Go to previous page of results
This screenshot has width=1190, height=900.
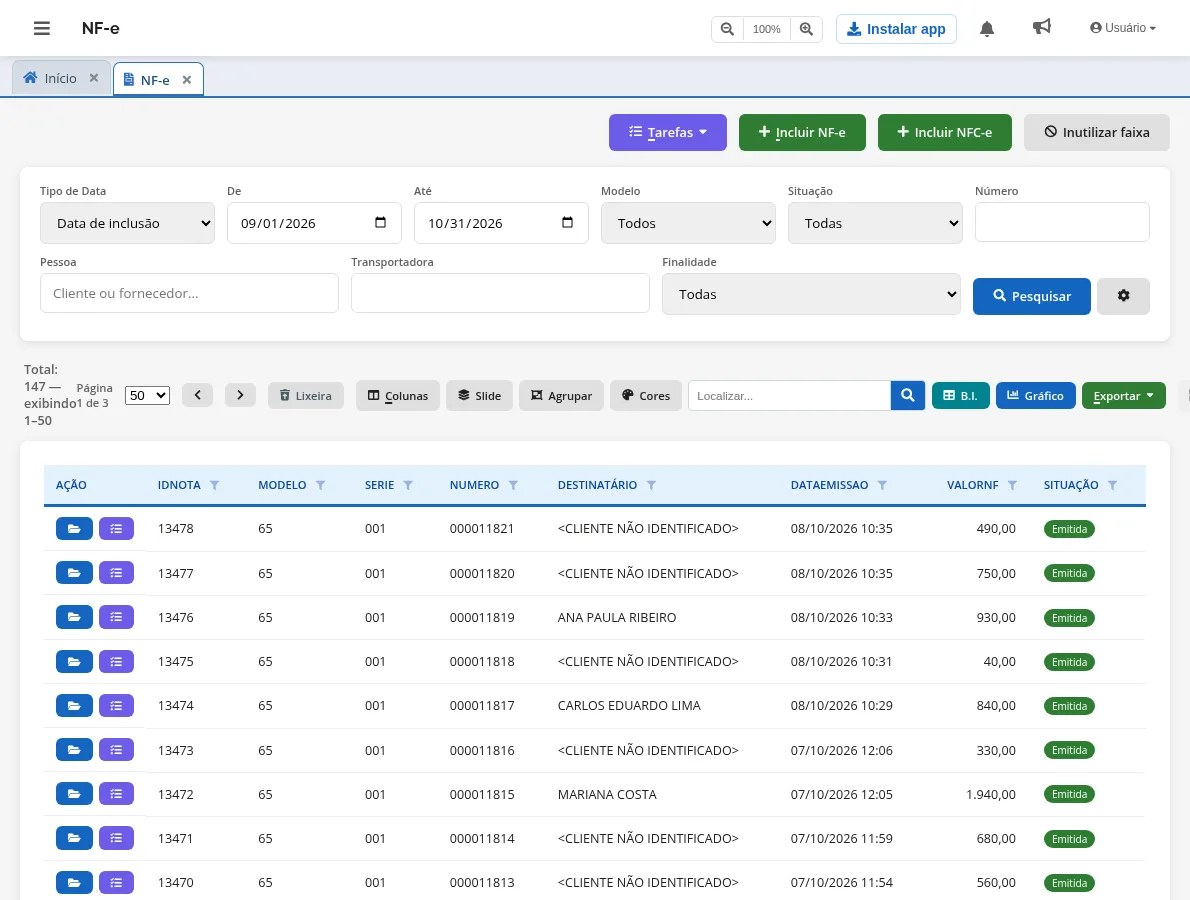197,395
